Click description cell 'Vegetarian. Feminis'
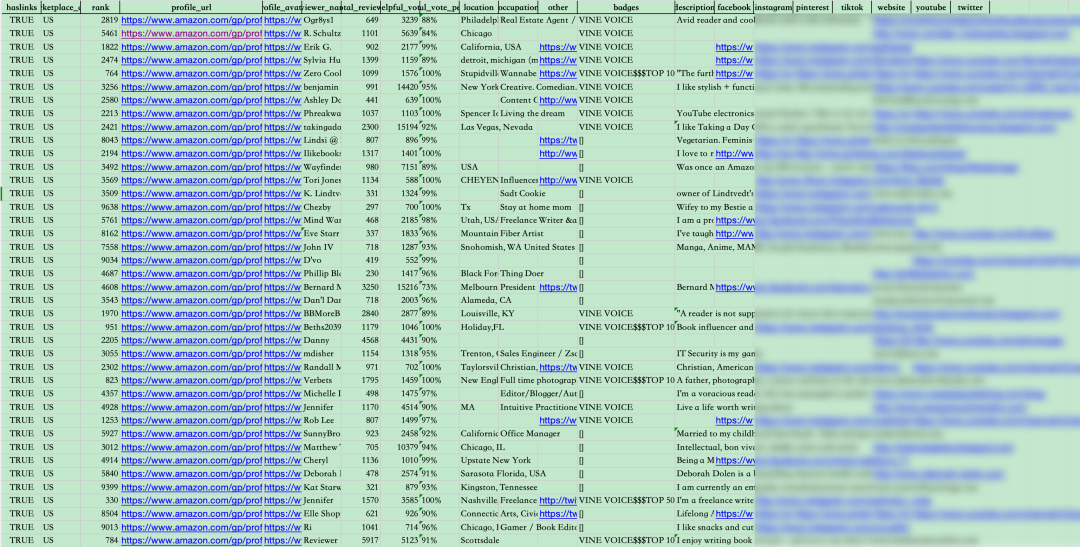Viewport: 1080px width, 547px height. [x=714, y=140]
